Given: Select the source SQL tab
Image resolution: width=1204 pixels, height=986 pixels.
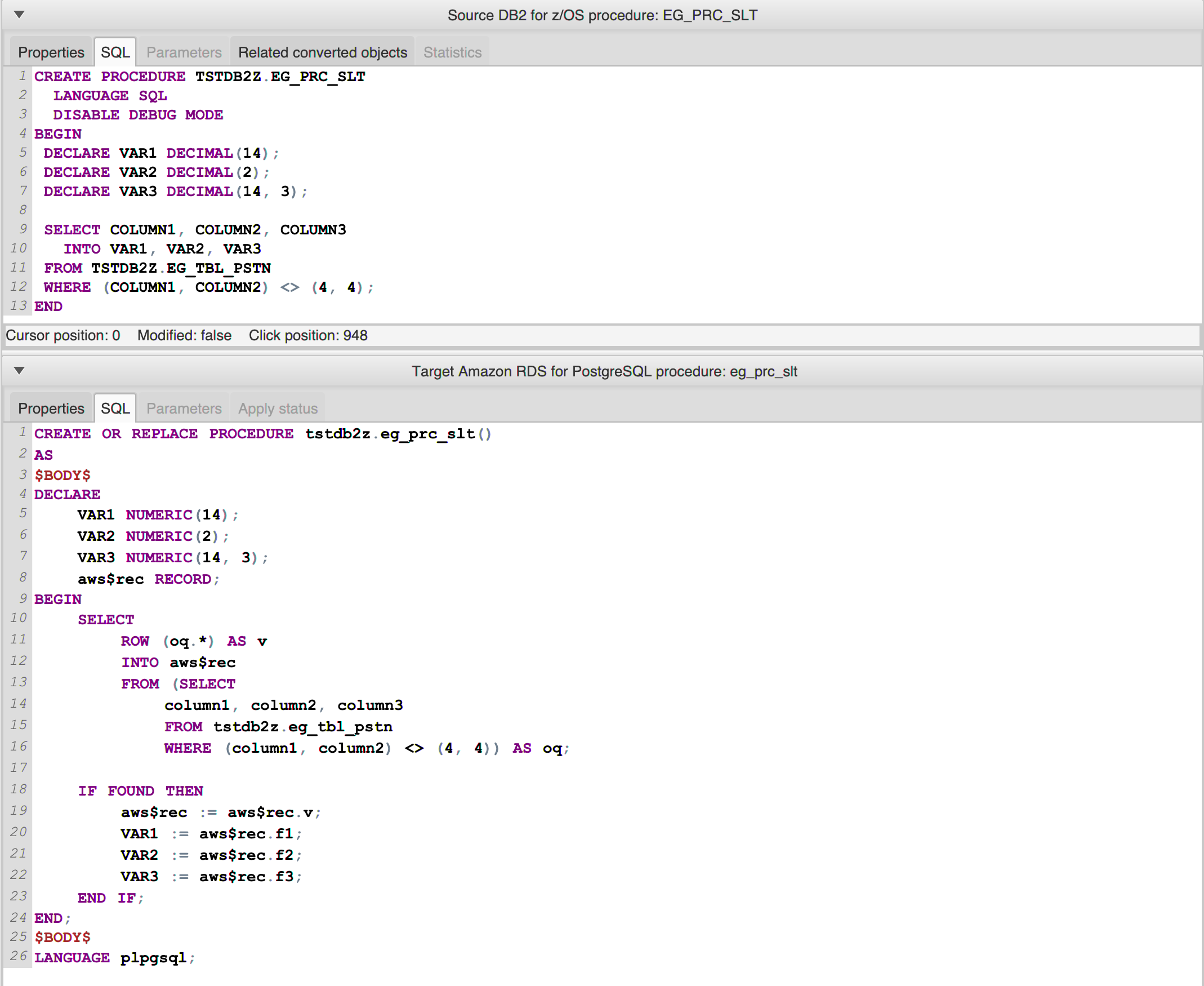Looking at the screenshot, I should 115,52.
